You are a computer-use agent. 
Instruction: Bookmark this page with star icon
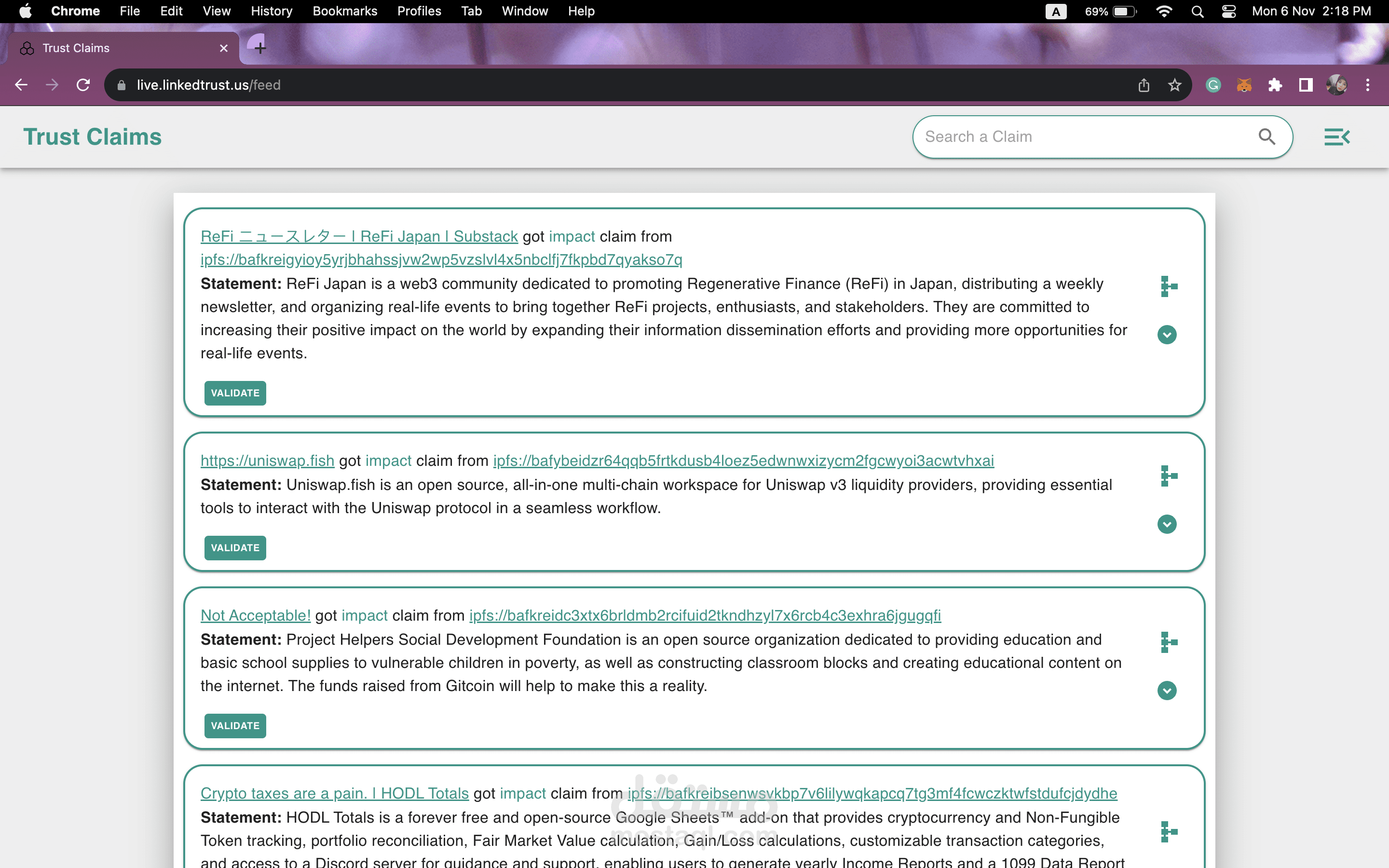tap(1175, 85)
